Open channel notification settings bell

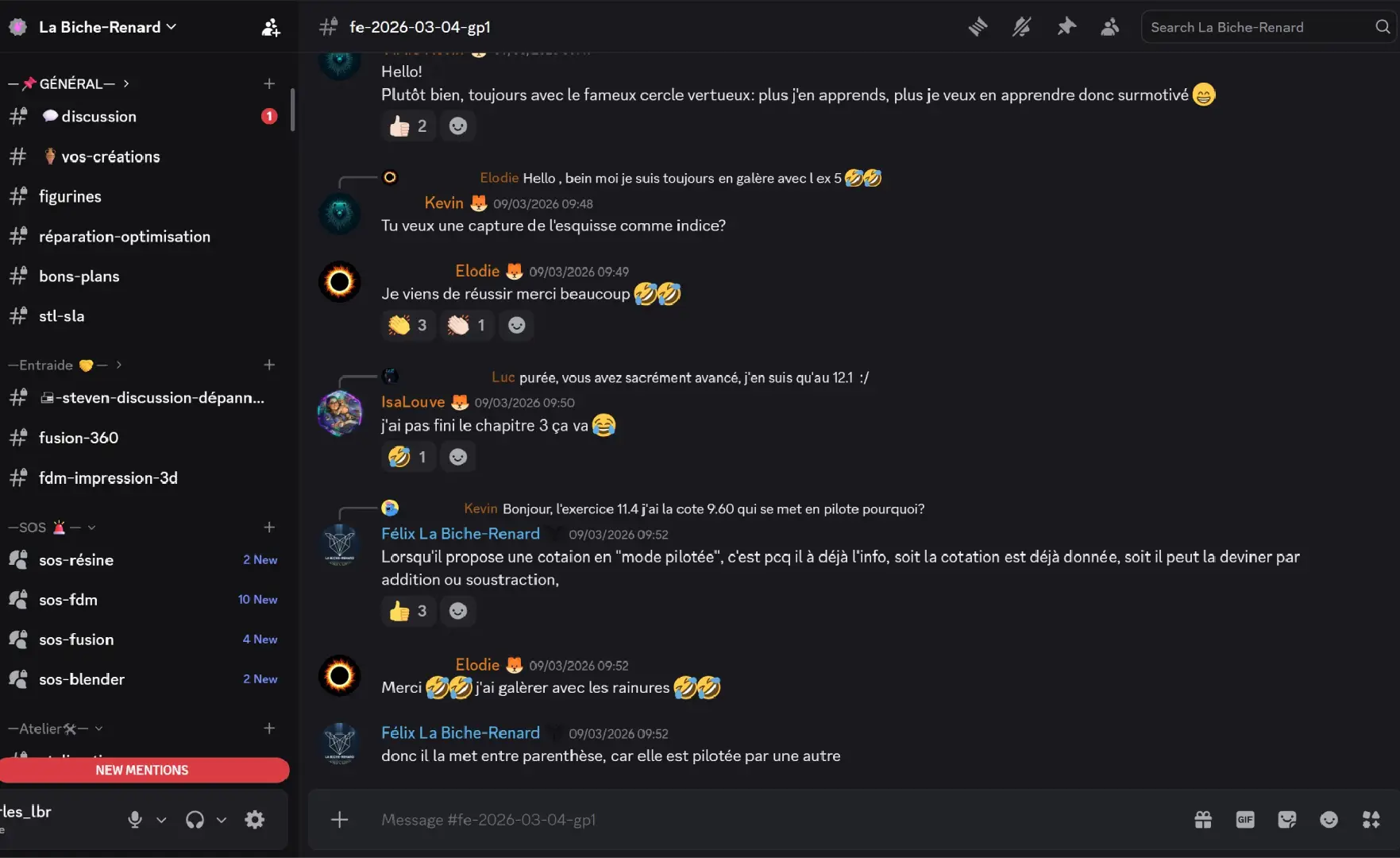coord(1021,27)
